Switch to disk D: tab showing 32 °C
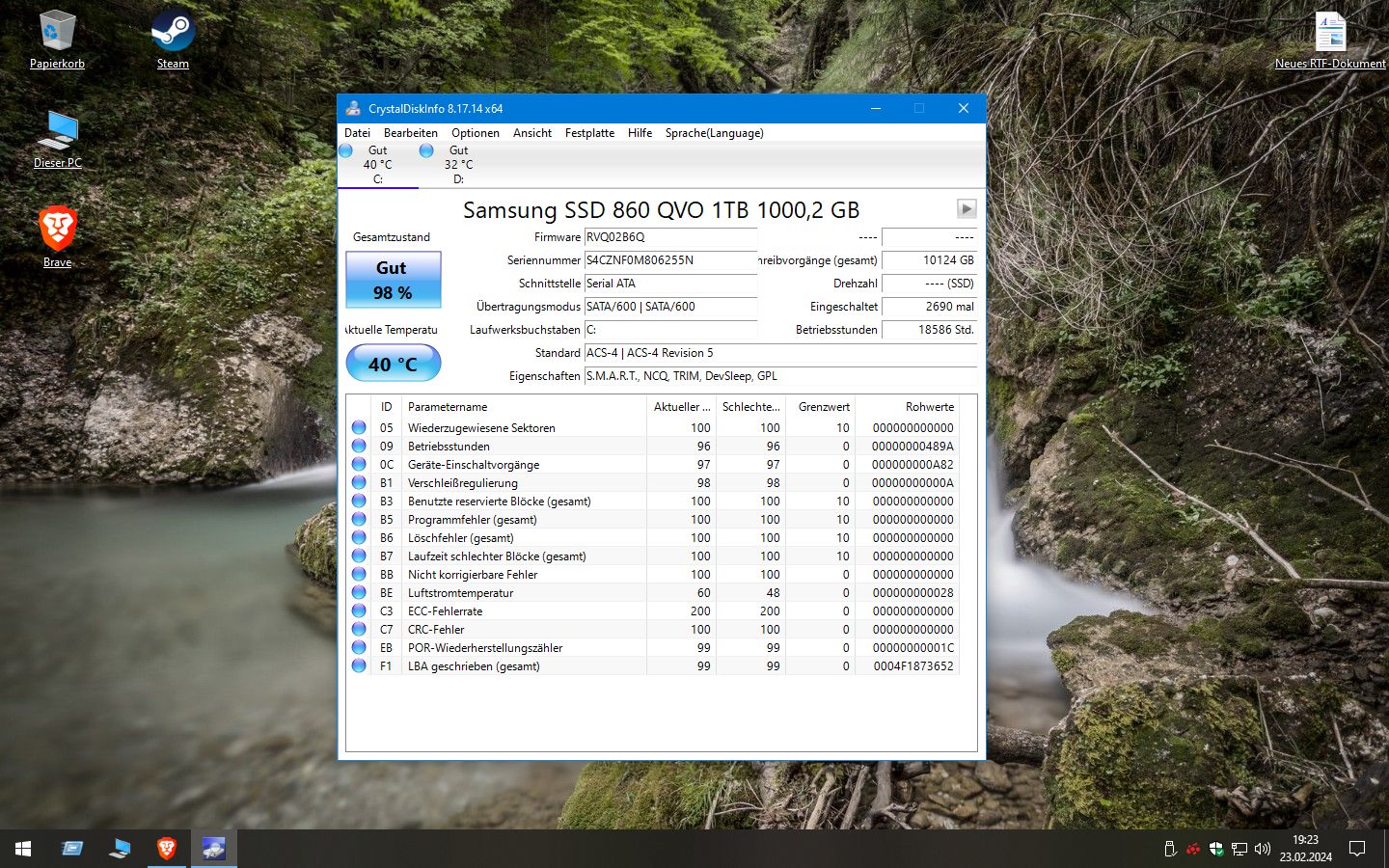 coord(459,165)
